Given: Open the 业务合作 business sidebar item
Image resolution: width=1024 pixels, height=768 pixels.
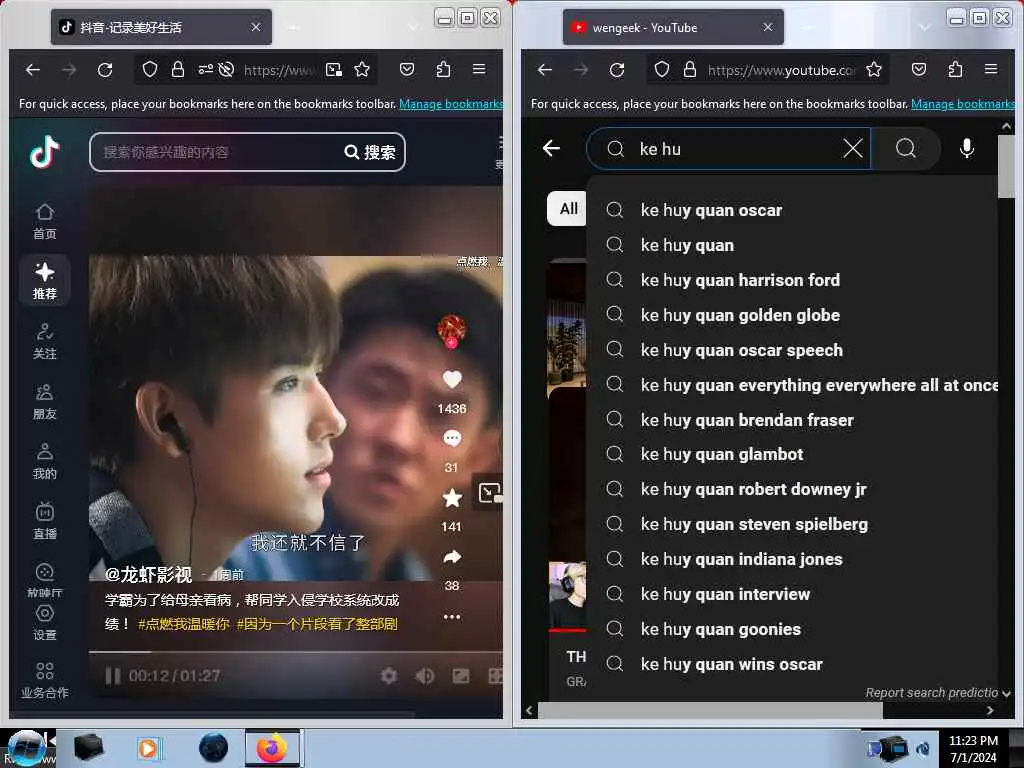Looking at the screenshot, I should click(44, 680).
